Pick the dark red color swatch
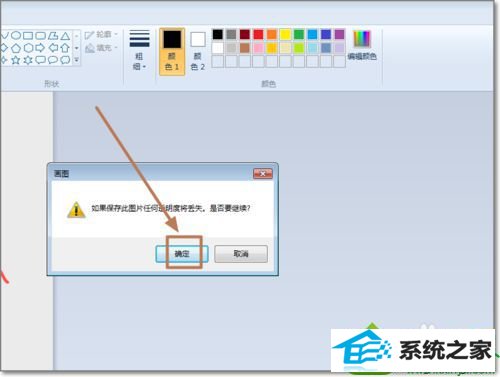Viewport: 500px width, 377px height. [245, 34]
